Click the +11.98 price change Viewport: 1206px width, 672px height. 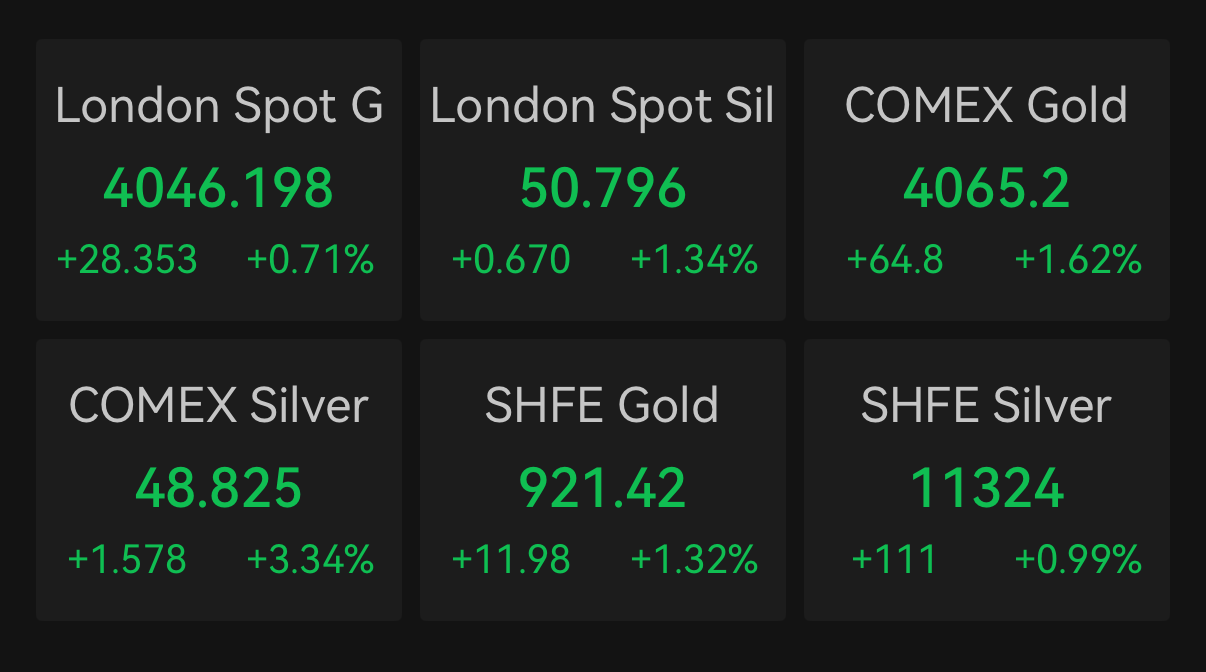click(511, 559)
